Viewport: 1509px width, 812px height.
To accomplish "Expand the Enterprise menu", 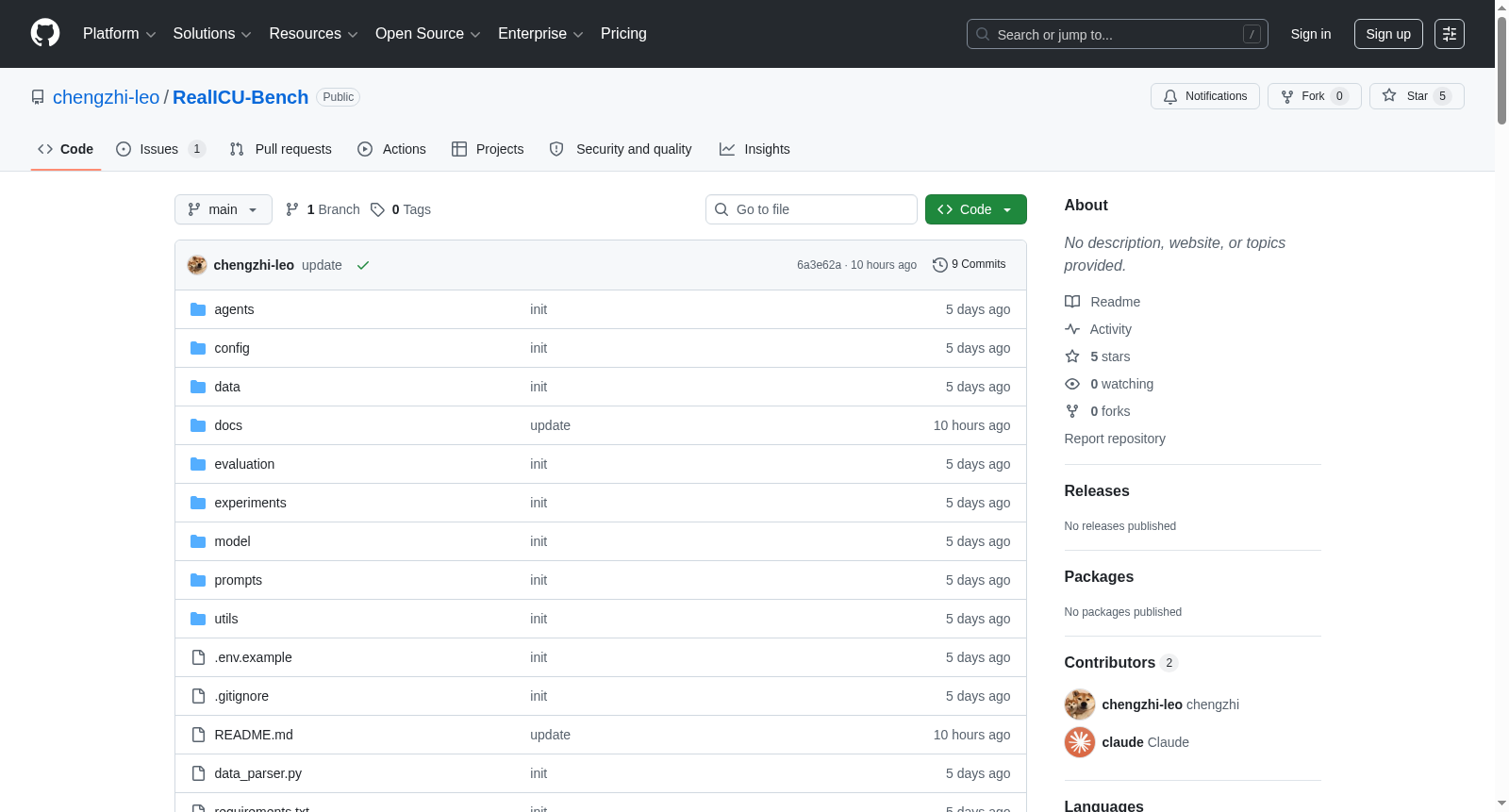I will pyautogui.click(x=540, y=34).
